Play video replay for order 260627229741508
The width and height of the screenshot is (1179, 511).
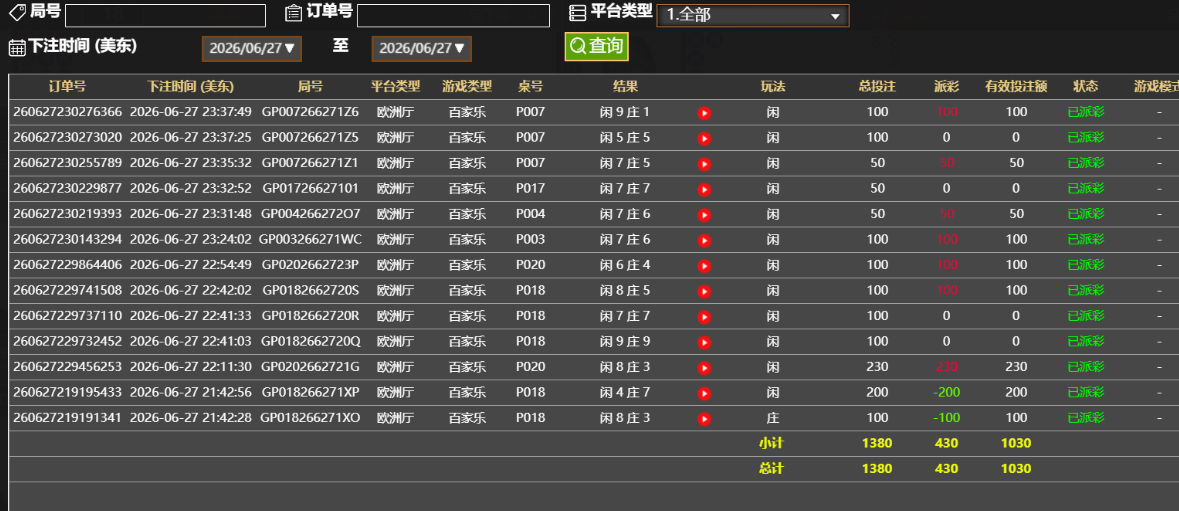coord(704,292)
